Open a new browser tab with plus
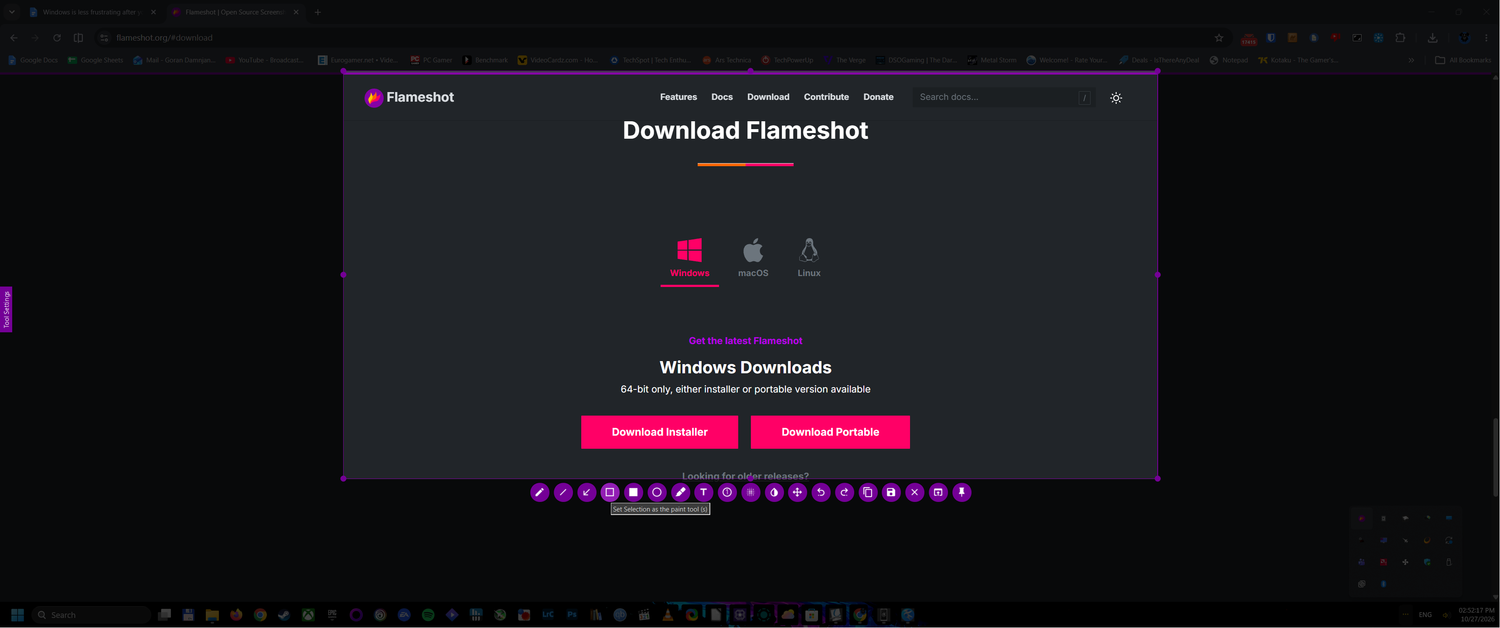Viewport: 1500px width, 628px height. pyautogui.click(x=318, y=12)
